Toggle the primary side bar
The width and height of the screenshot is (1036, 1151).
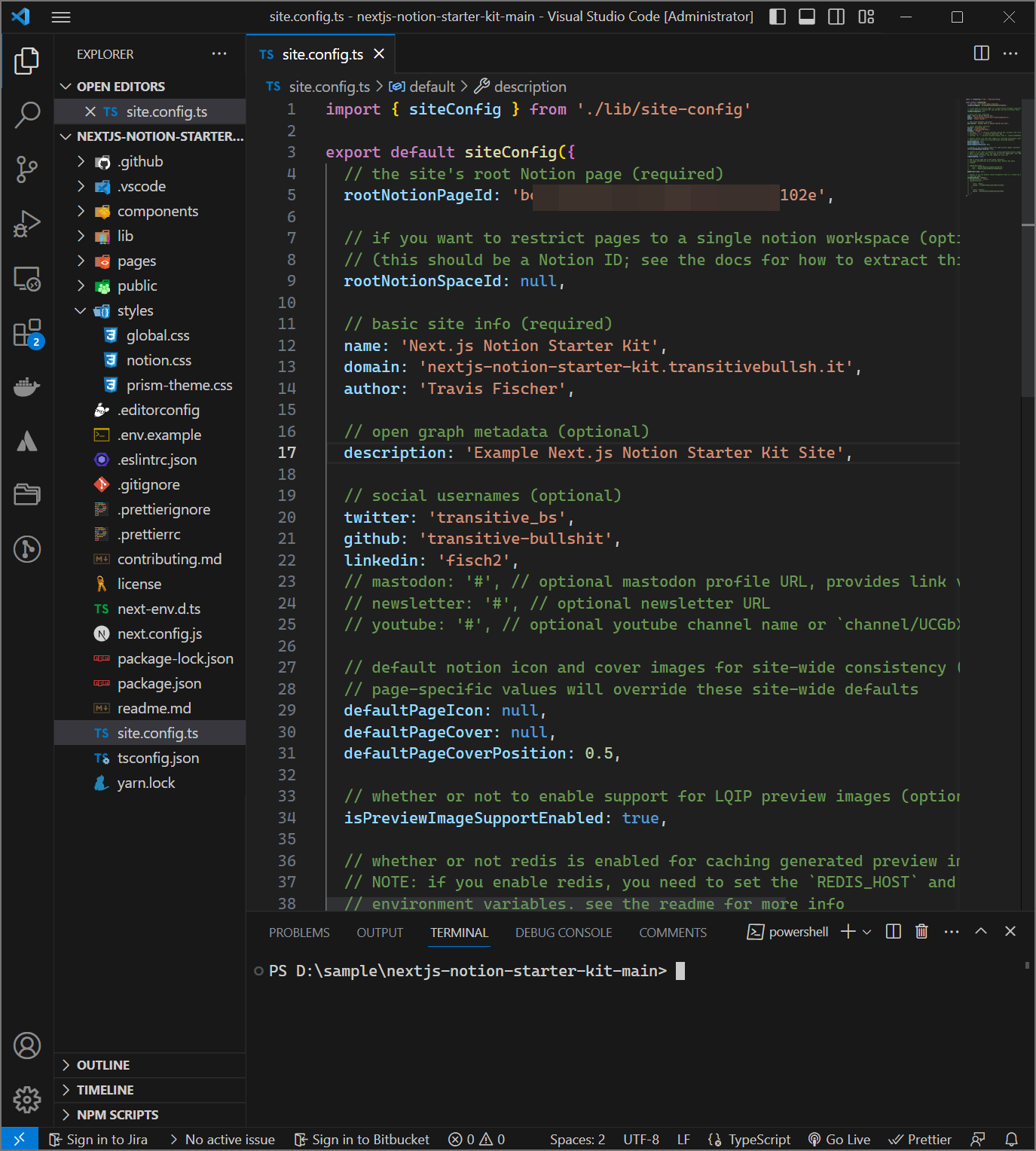[778, 17]
